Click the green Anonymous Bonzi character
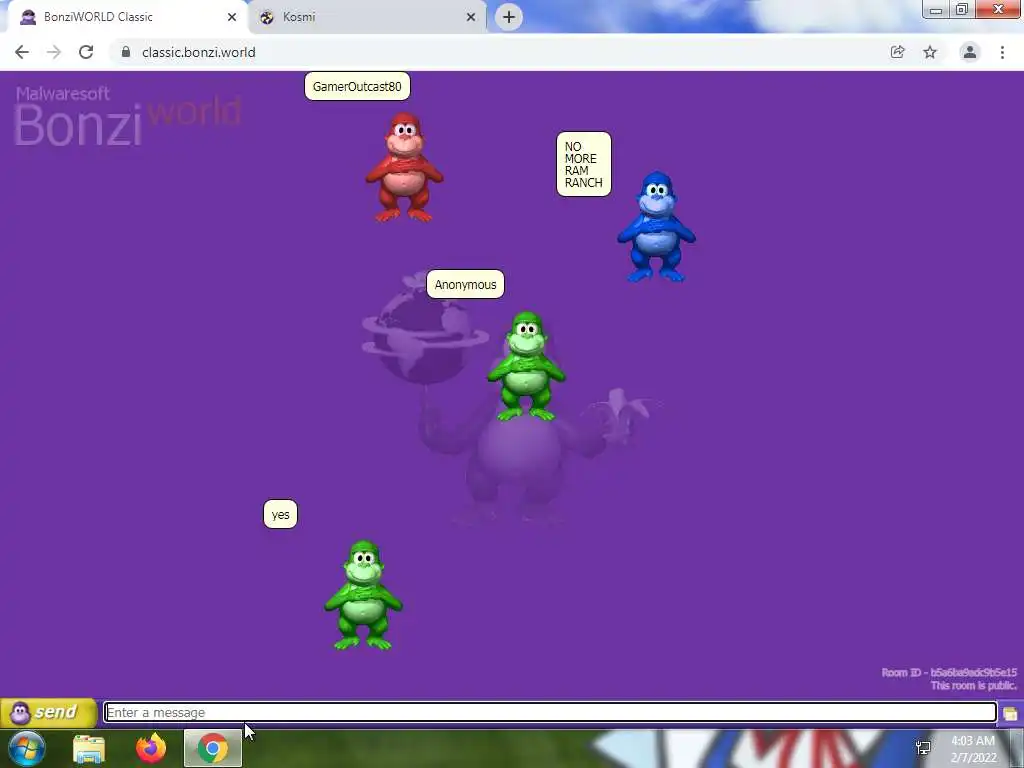Viewport: 1024px width, 768px height. point(526,366)
